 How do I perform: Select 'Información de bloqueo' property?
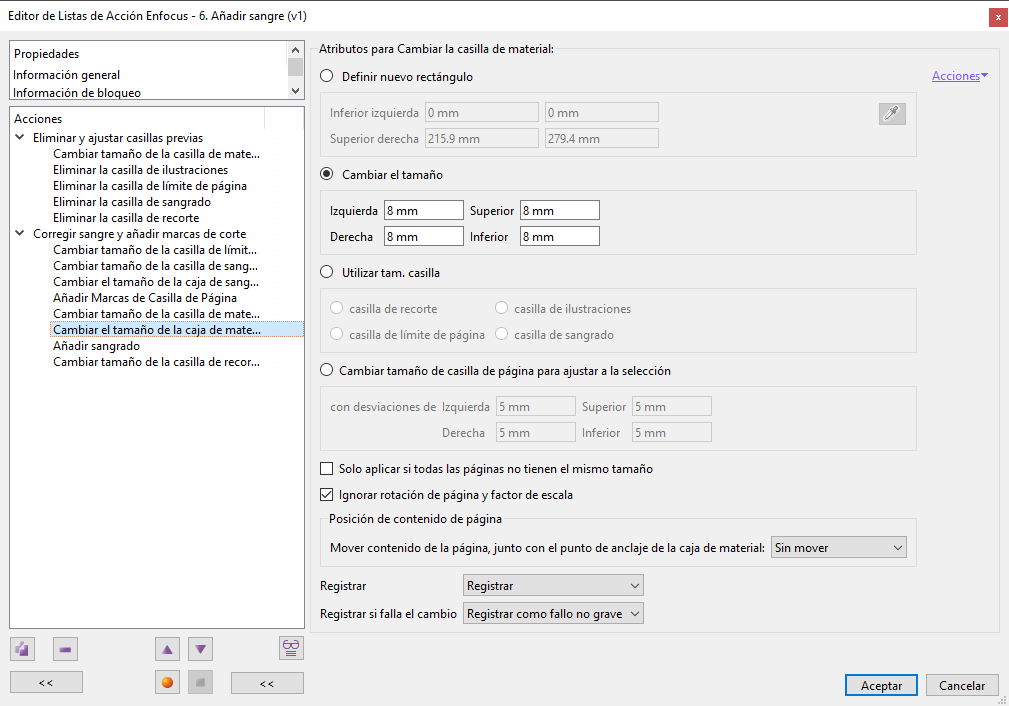[x=77, y=93]
